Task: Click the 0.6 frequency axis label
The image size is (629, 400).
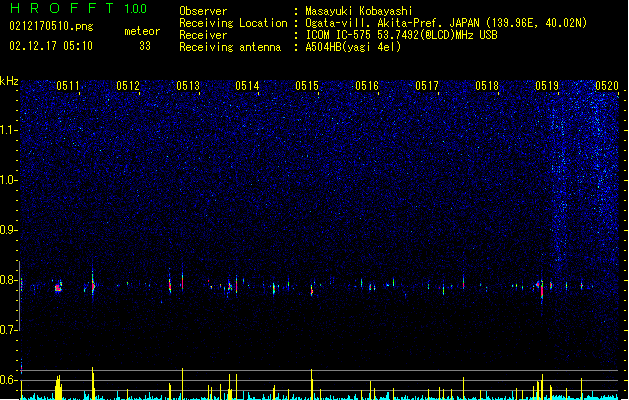Action: pos(9,380)
